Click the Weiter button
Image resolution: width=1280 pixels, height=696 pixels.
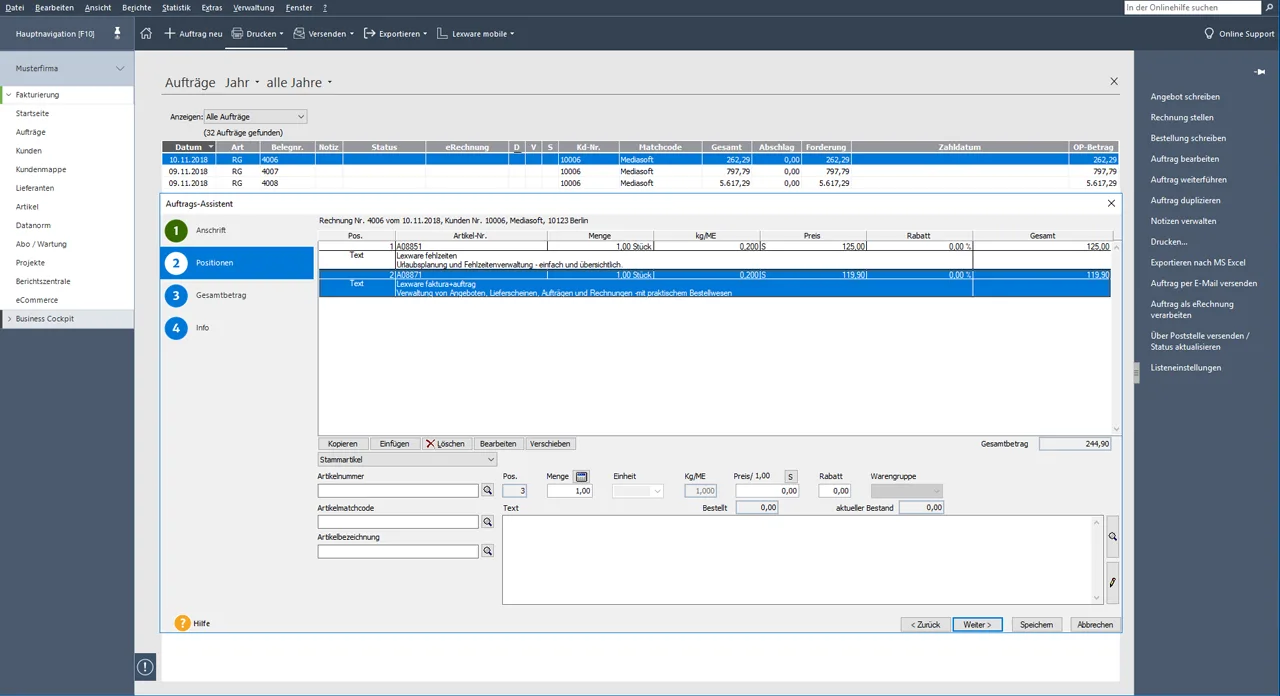[x=977, y=624]
